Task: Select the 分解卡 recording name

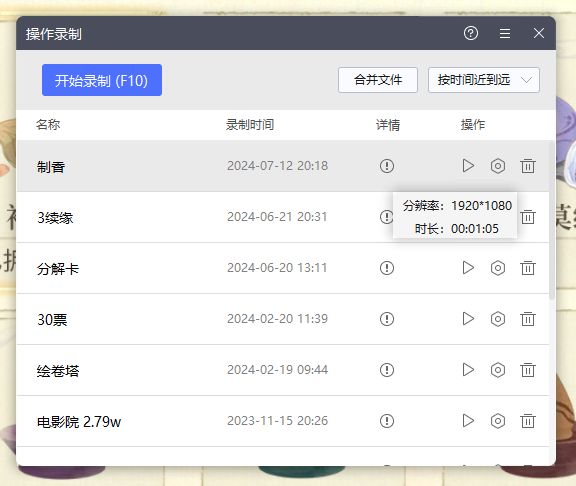Action: [58, 269]
